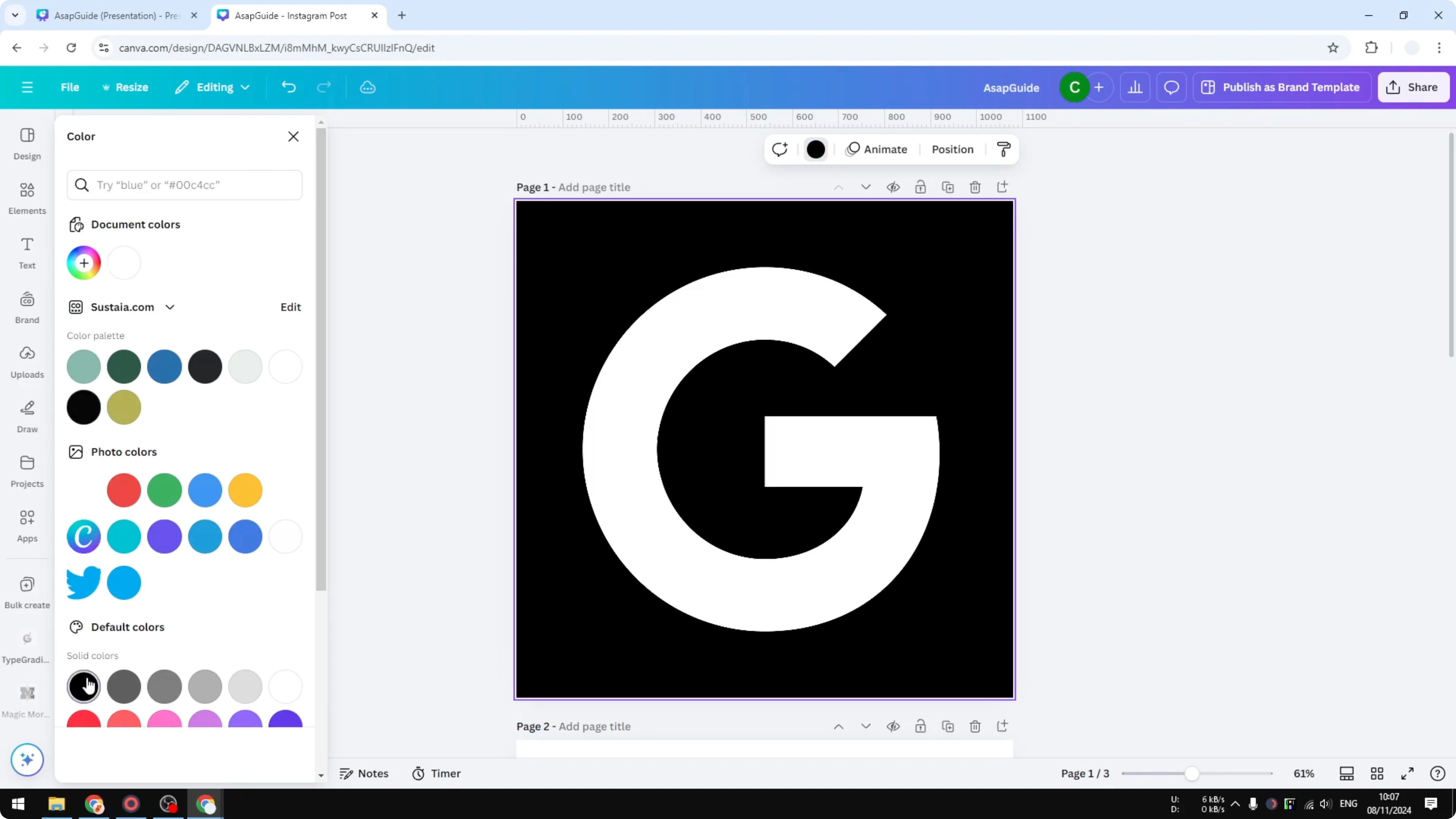Select the red photo color swatch

tap(124, 490)
